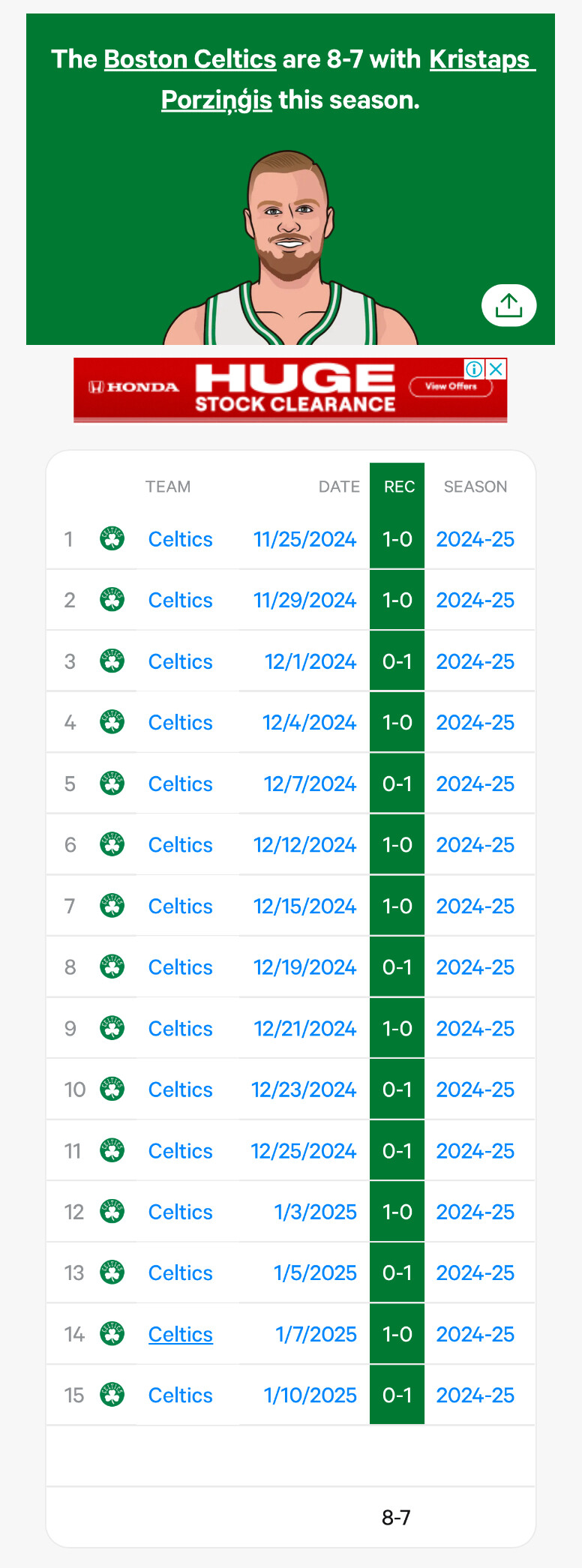Click the SEASON column header
Viewport: 582px width, 1568px height.
(x=475, y=487)
